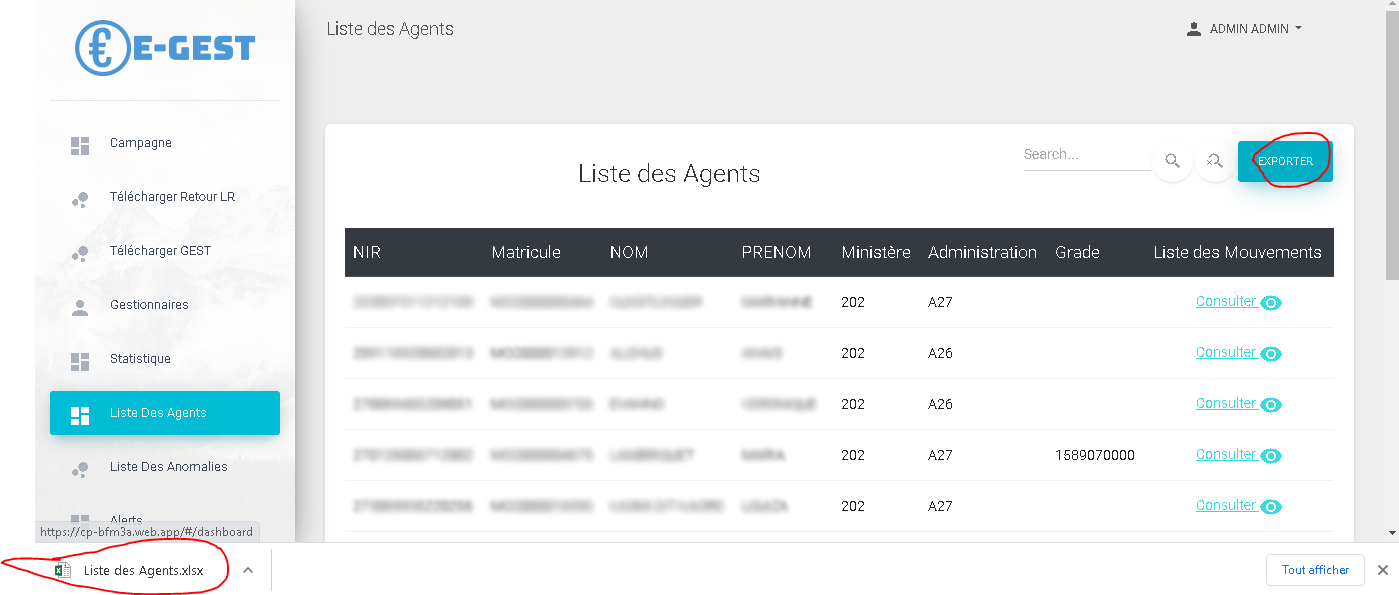1399x595 pixels.
Task: Expand download options chevron for xlsx file
Action: point(248,570)
